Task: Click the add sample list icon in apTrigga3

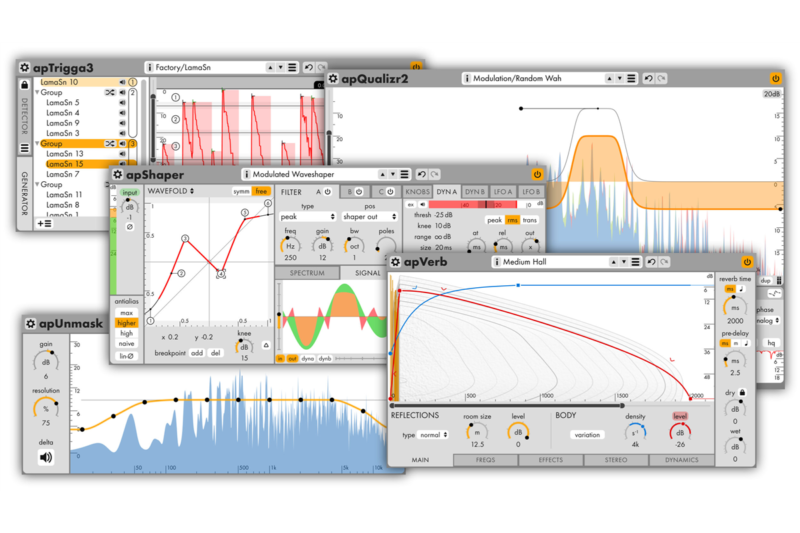Action: pyautogui.click(x=44, y=224)
